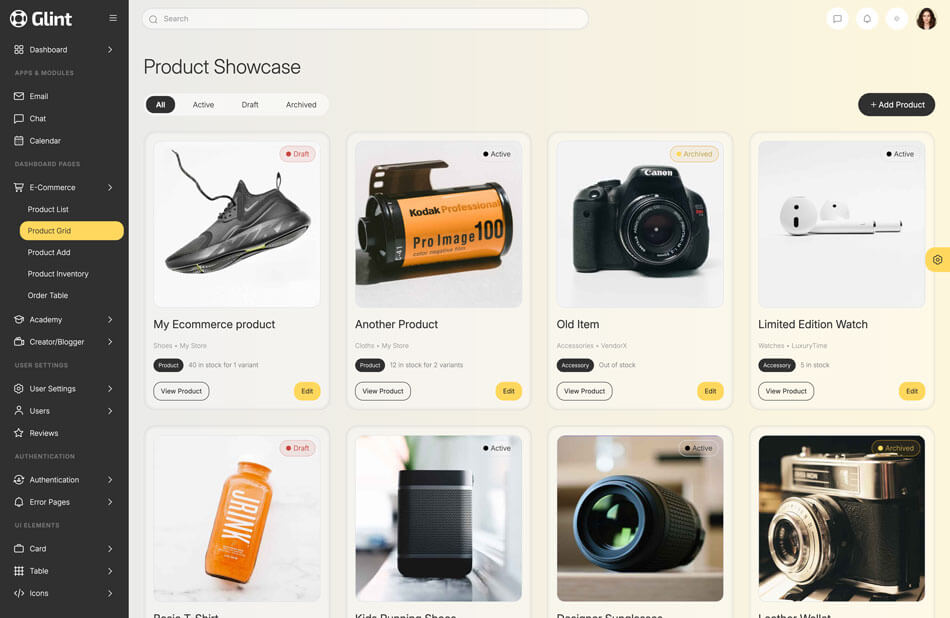Click the Reviews star icon
Viewport: 950px width, 618px height.
point(19,433)
